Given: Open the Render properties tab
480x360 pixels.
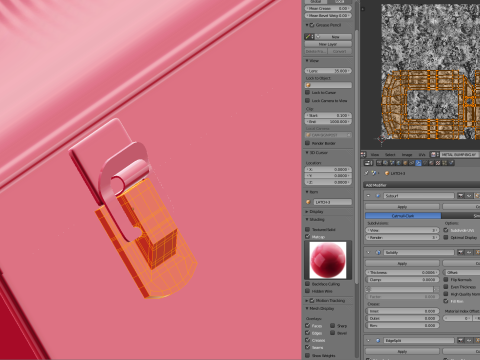Looking at the screenshot, I should click(379, 163).
